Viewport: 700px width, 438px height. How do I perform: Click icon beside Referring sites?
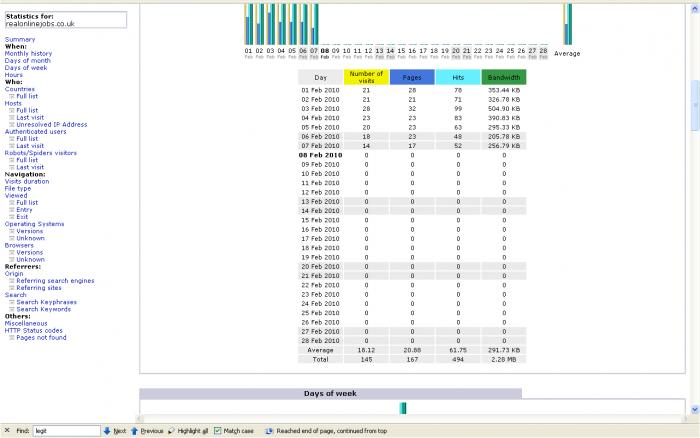pos(12,288)
